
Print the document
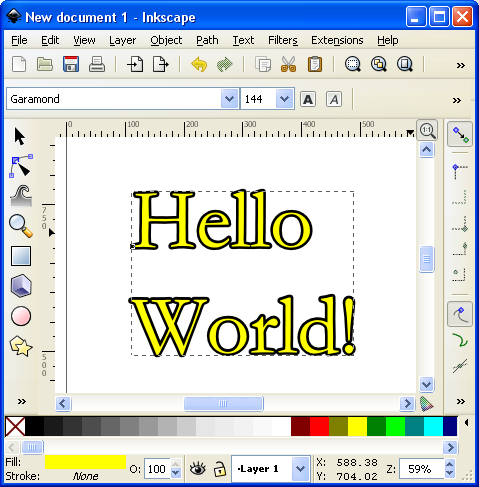(x=97, y=64)
